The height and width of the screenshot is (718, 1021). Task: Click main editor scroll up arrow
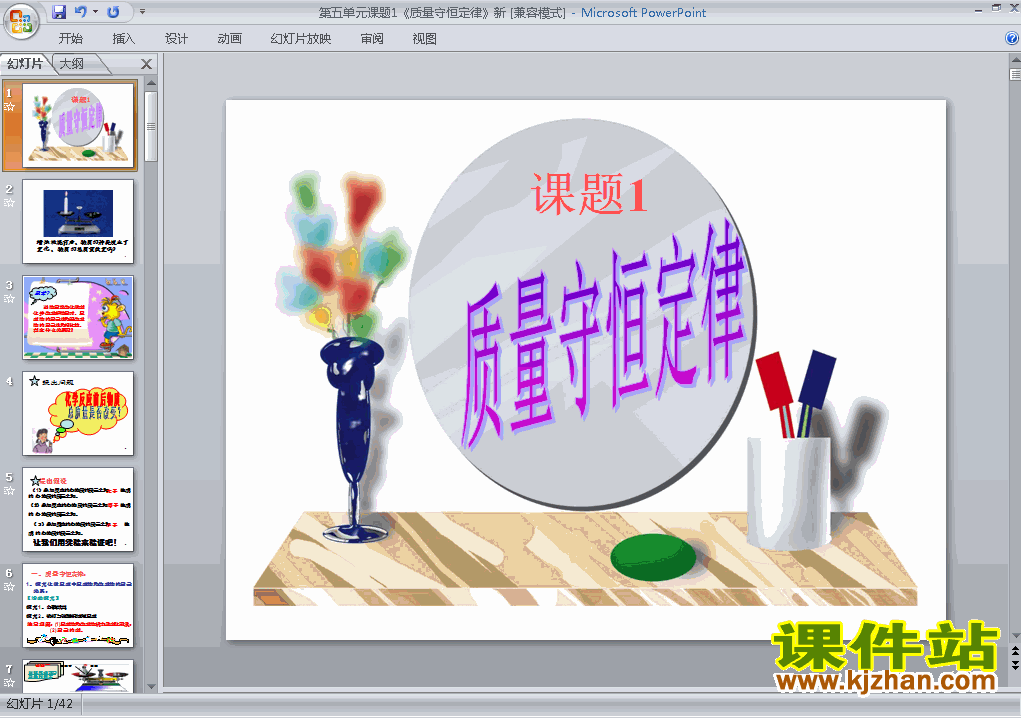(x=1015, y=60)
